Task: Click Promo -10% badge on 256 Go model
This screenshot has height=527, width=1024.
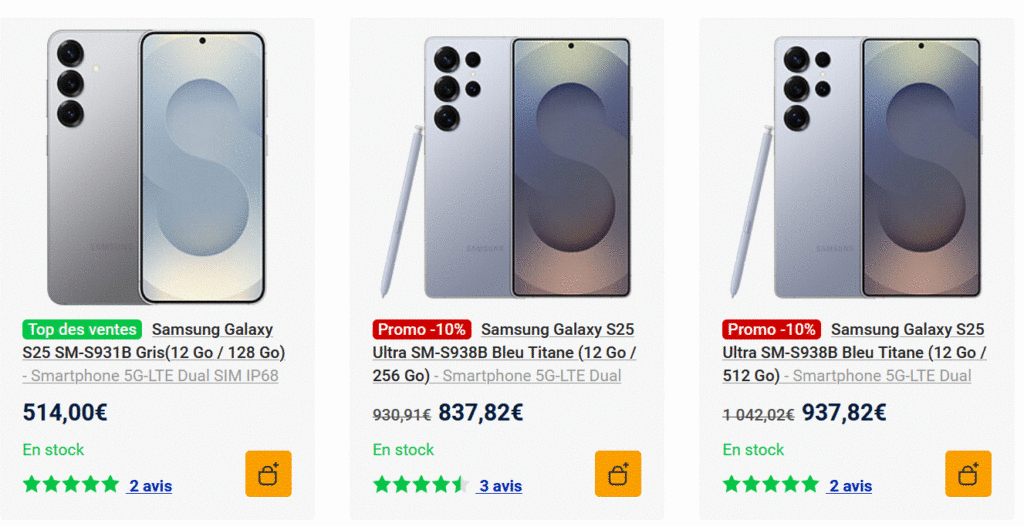Action: (x=422, y=329)
